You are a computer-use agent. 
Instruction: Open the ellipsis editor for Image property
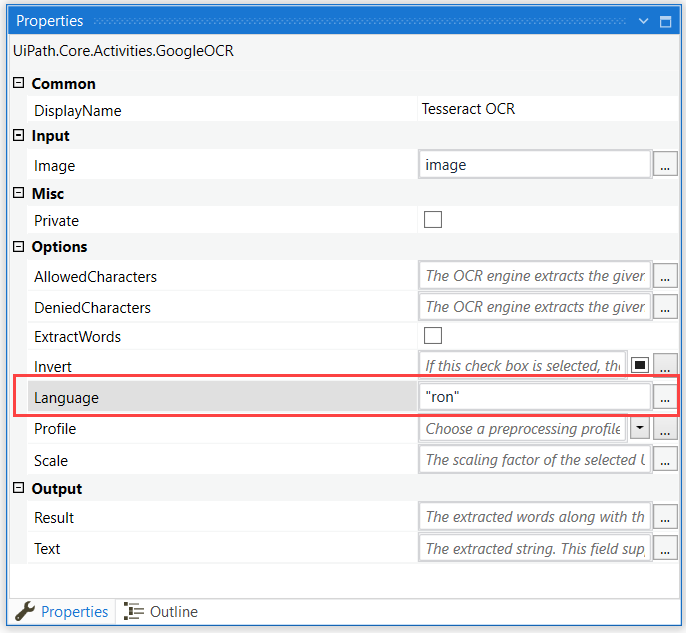665,165
